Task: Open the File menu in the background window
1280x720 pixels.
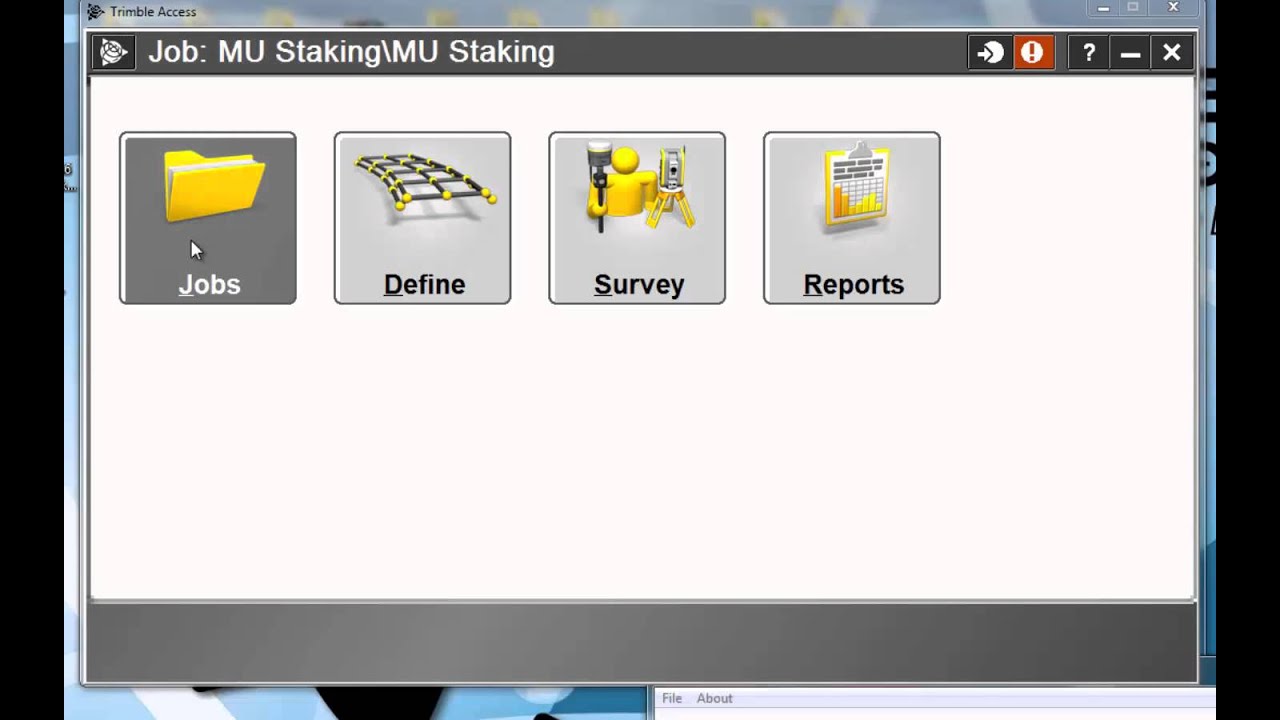Action: pos(672,698)
